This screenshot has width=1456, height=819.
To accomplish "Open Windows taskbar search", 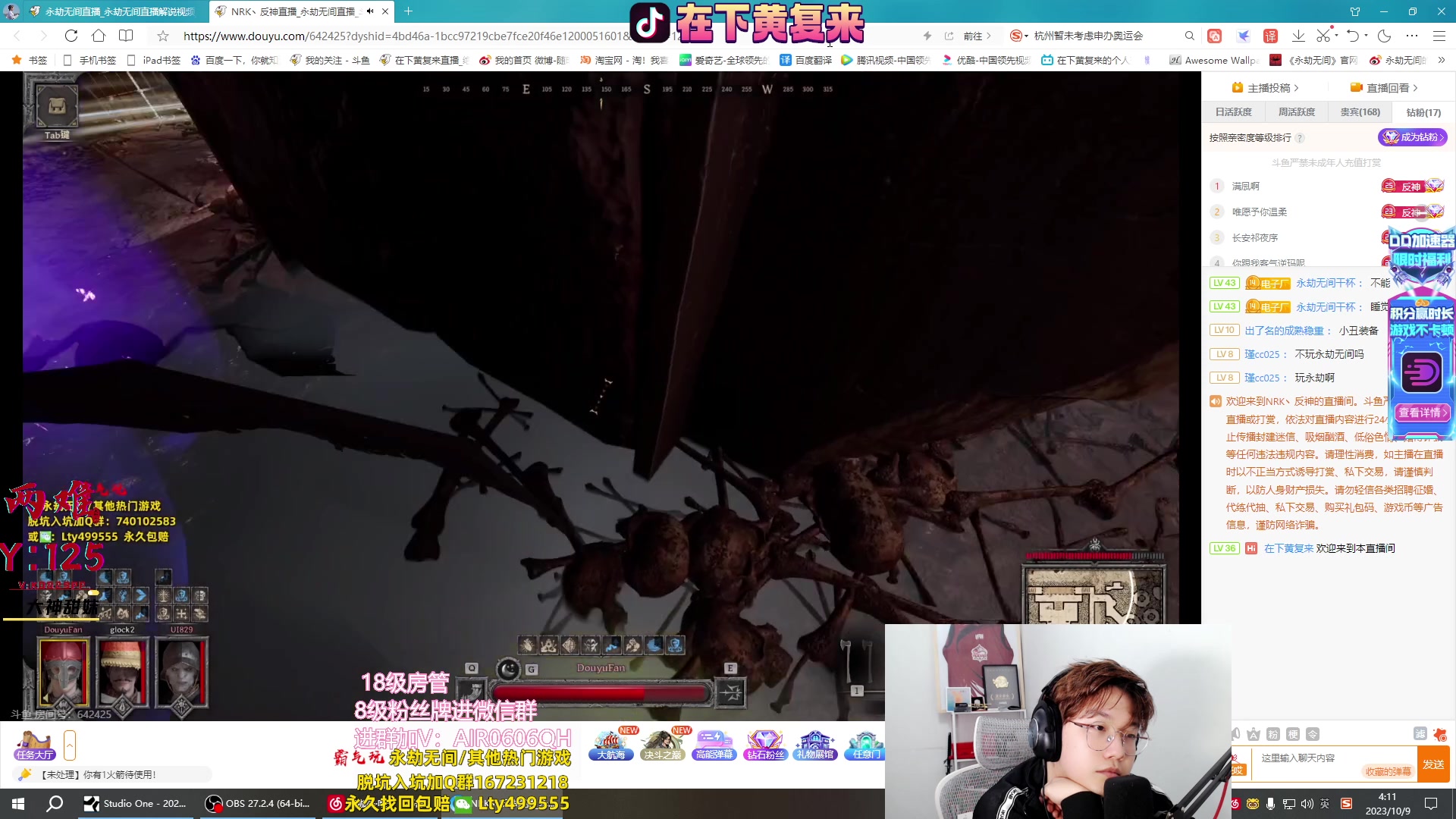I will [x=55, y=804].
